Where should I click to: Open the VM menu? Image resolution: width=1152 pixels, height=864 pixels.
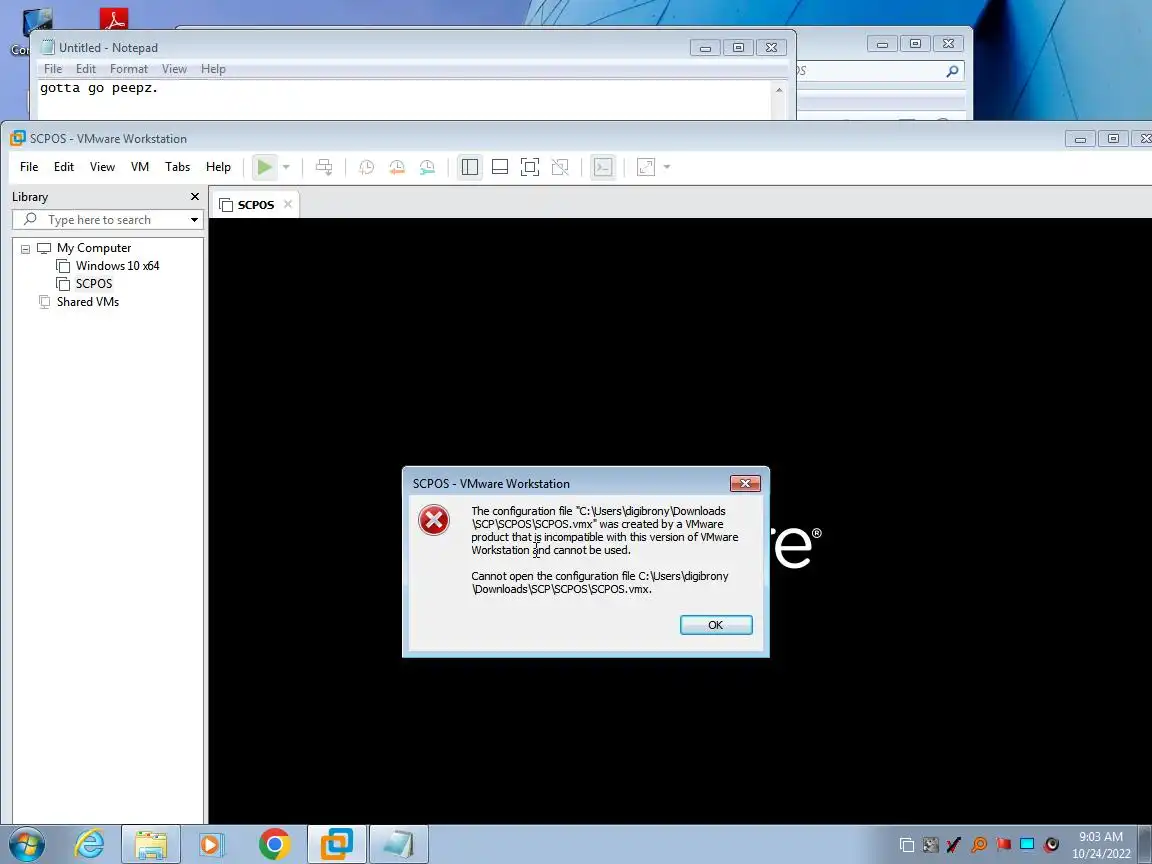(140, 167)
